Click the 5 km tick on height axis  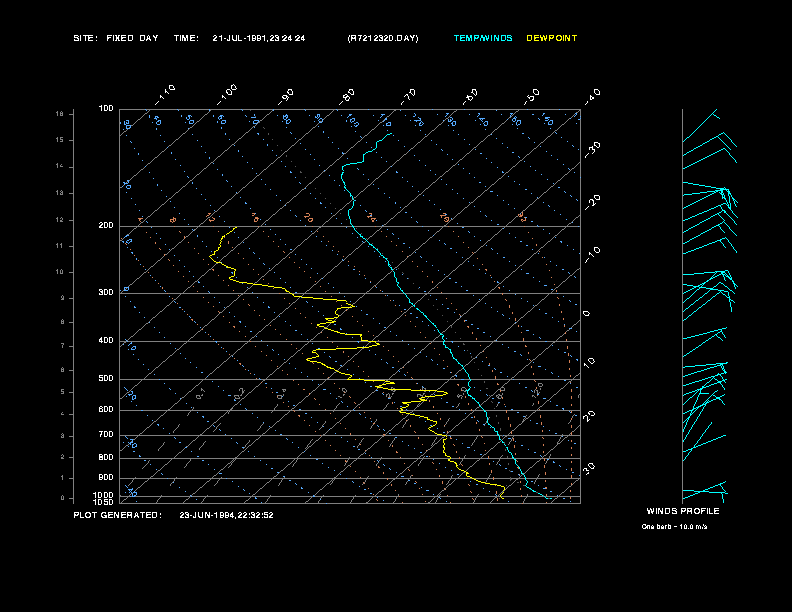click(63, 392)
